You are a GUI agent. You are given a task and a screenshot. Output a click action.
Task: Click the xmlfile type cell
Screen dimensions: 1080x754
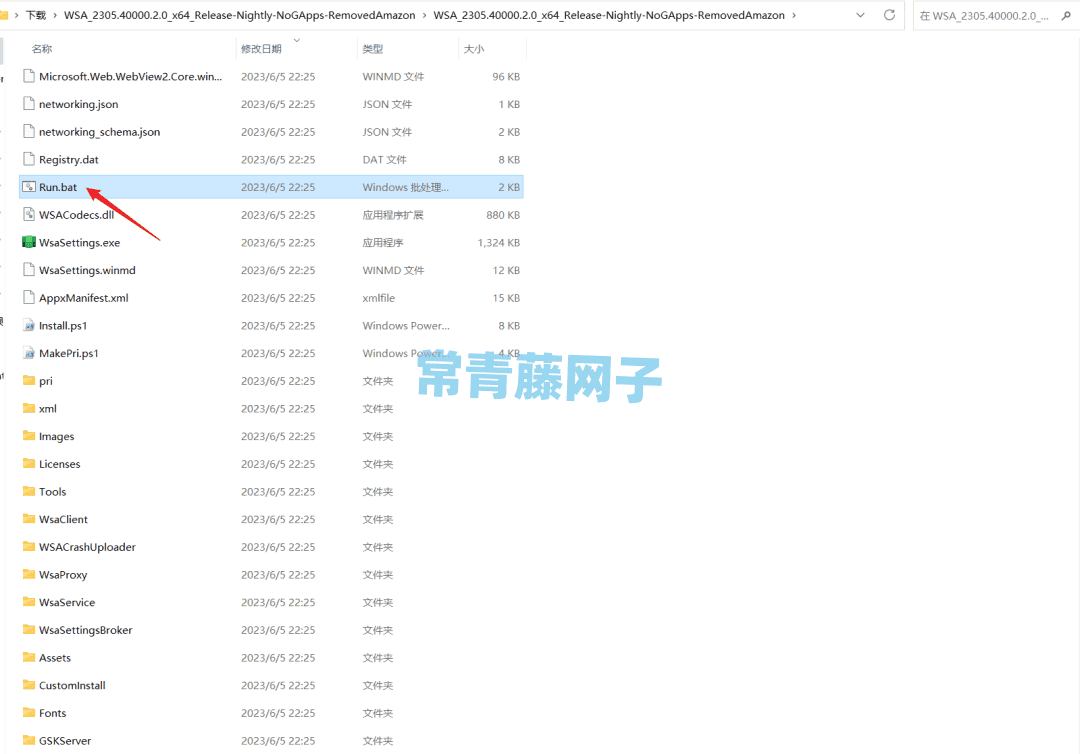379,297
